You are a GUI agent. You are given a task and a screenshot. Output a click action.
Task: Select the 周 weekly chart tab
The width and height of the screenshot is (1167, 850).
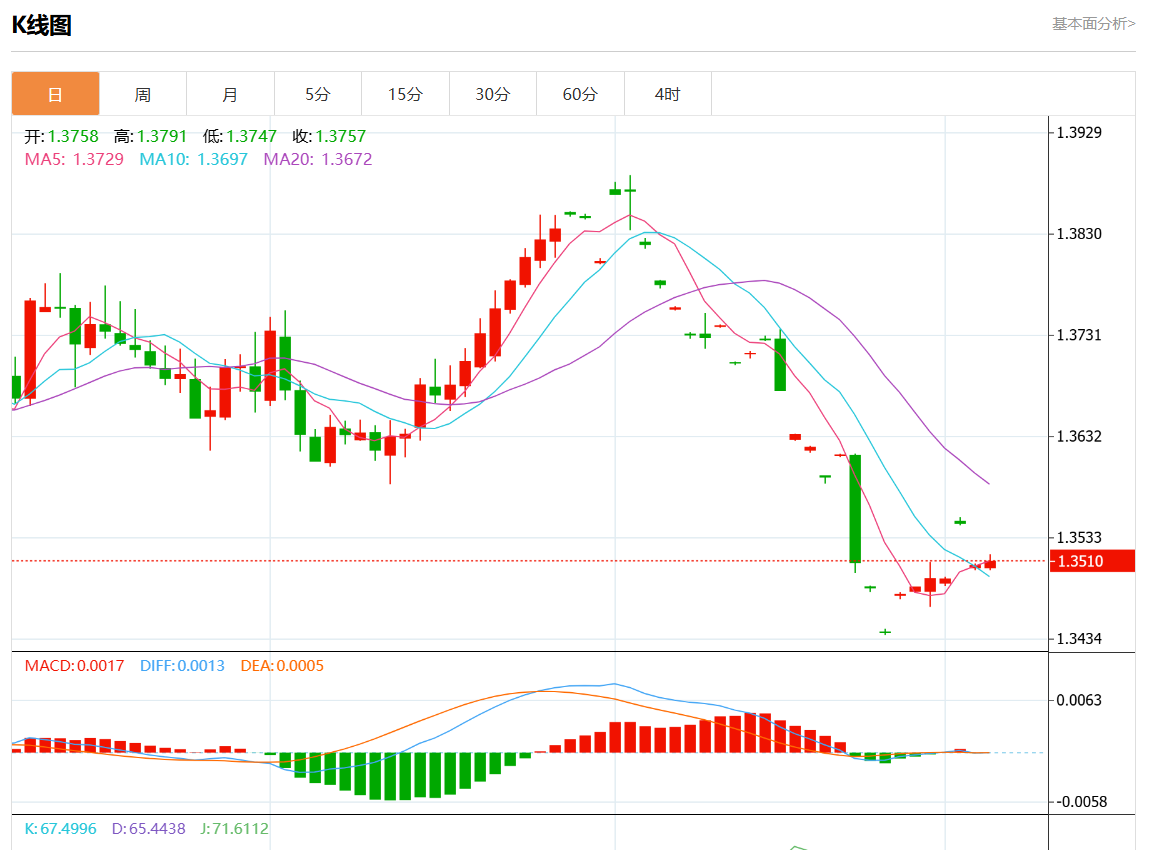[x=143, y=94]
